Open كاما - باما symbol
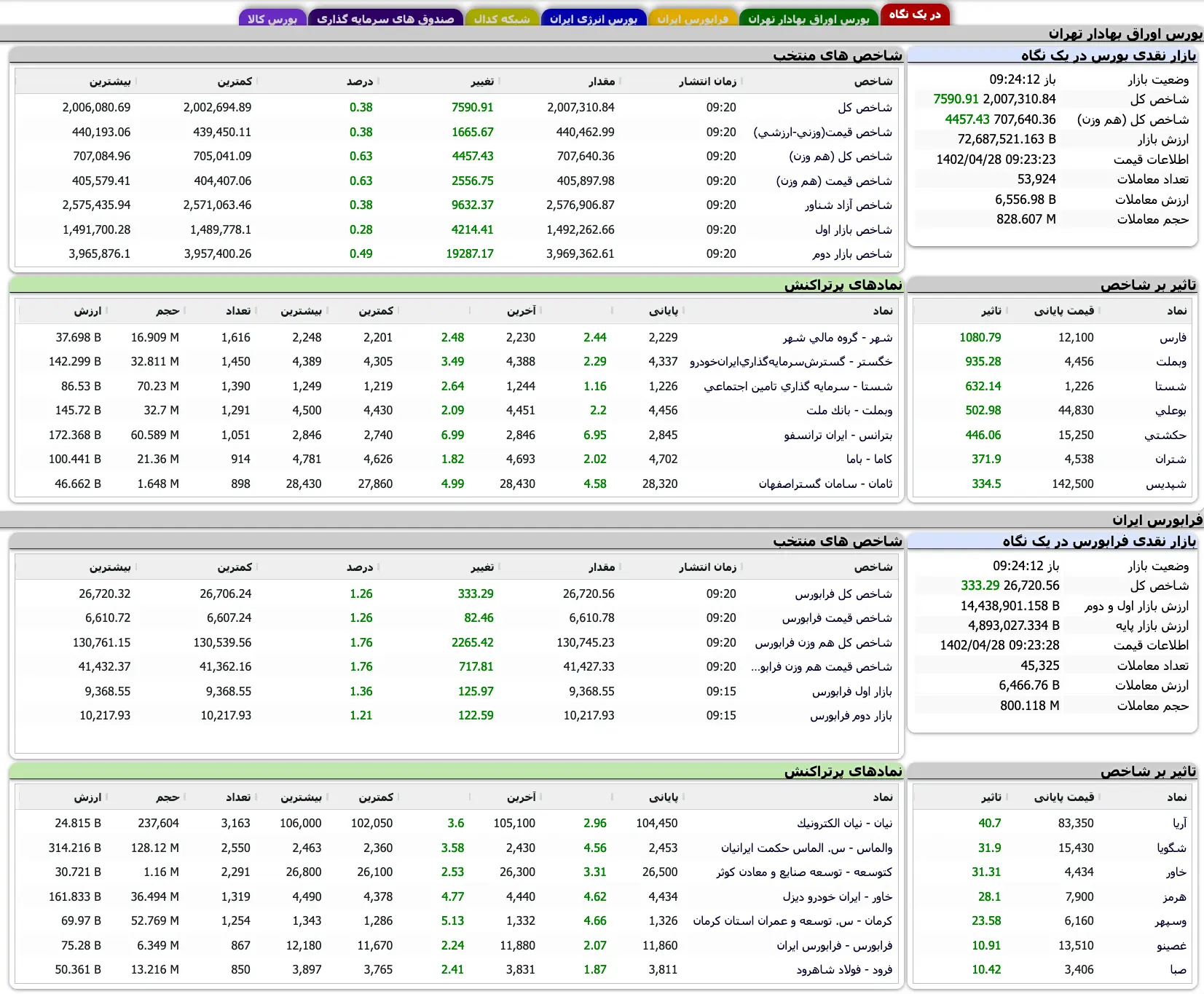This screenshot has height=994, width=1204. 869,459
